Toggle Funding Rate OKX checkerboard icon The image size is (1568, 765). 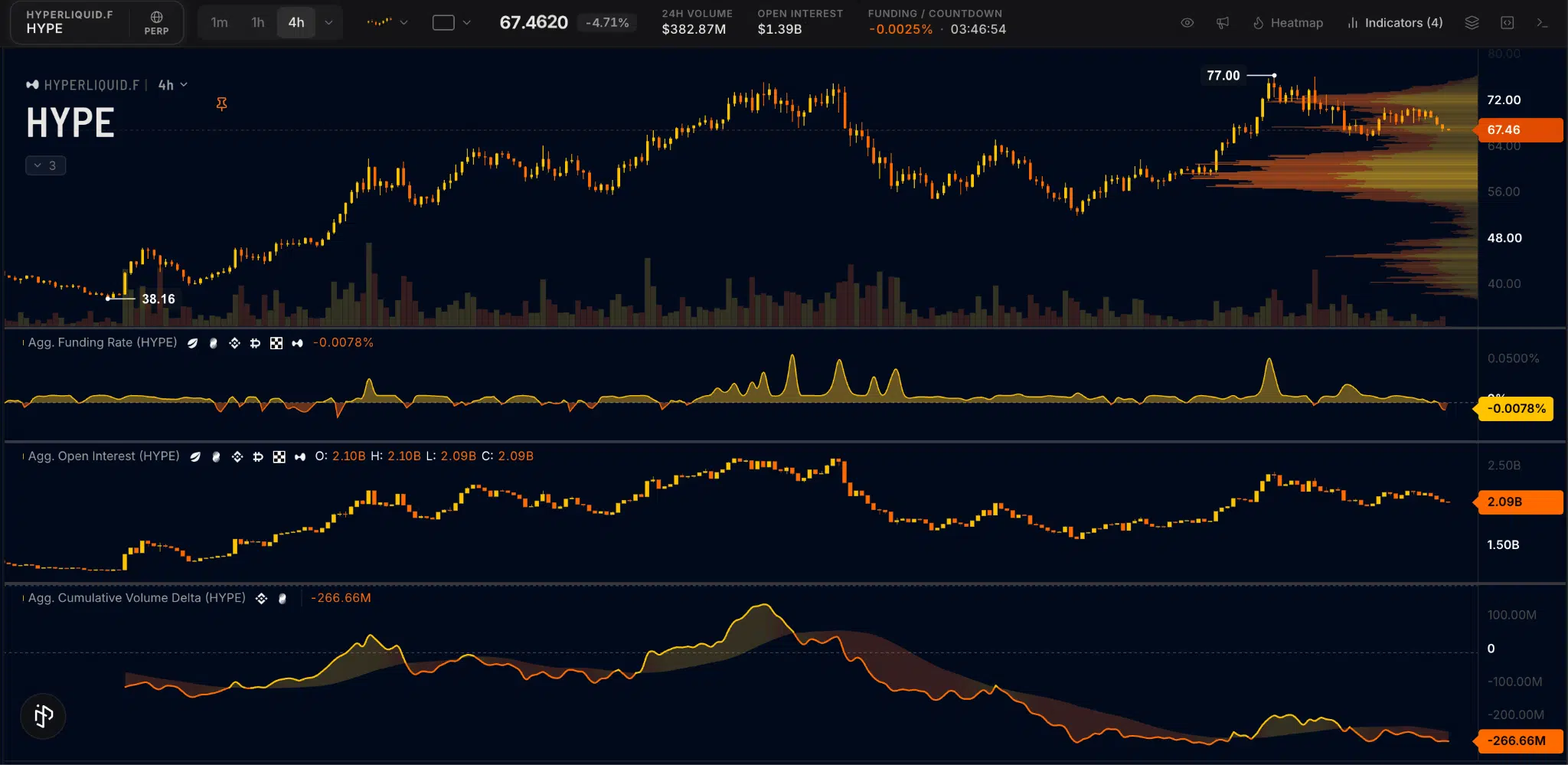point(276,343)
